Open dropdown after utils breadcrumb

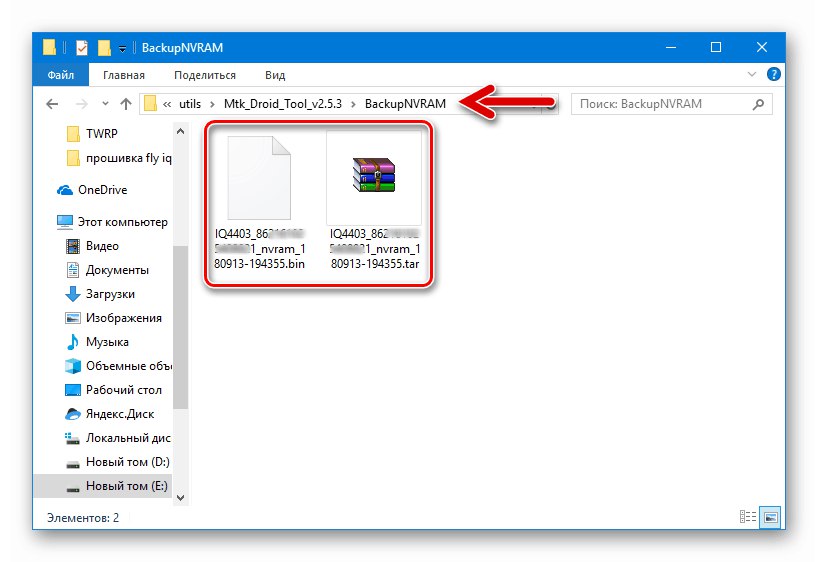click(212, 104)
